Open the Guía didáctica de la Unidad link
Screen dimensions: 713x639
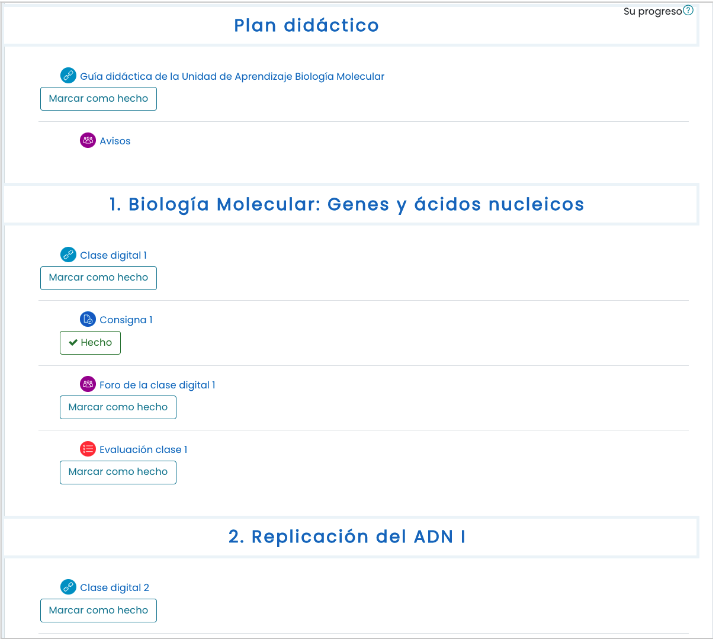pos(232,76)
